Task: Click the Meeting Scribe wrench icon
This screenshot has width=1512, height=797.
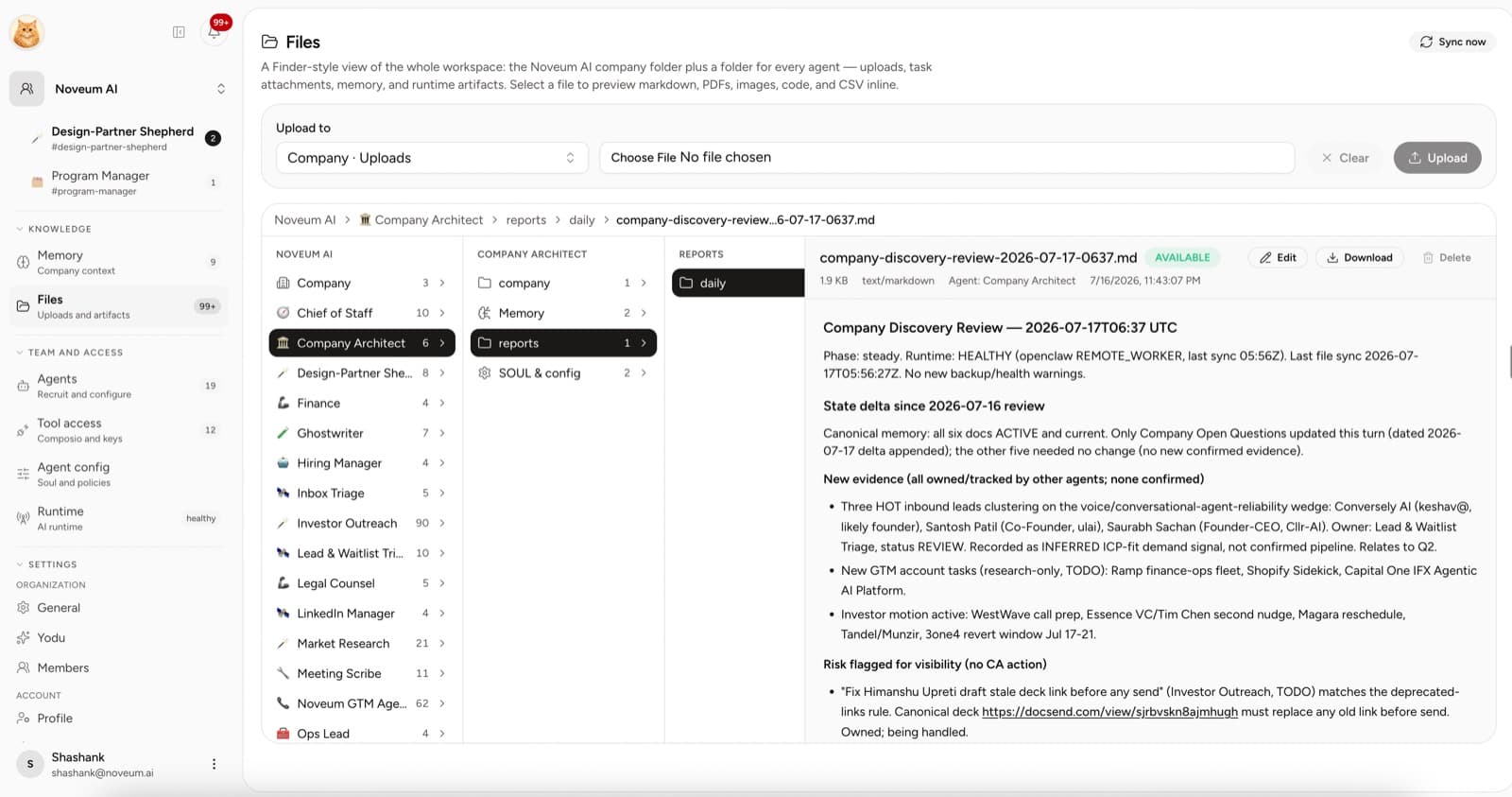Action: click(x=283, y=674)
